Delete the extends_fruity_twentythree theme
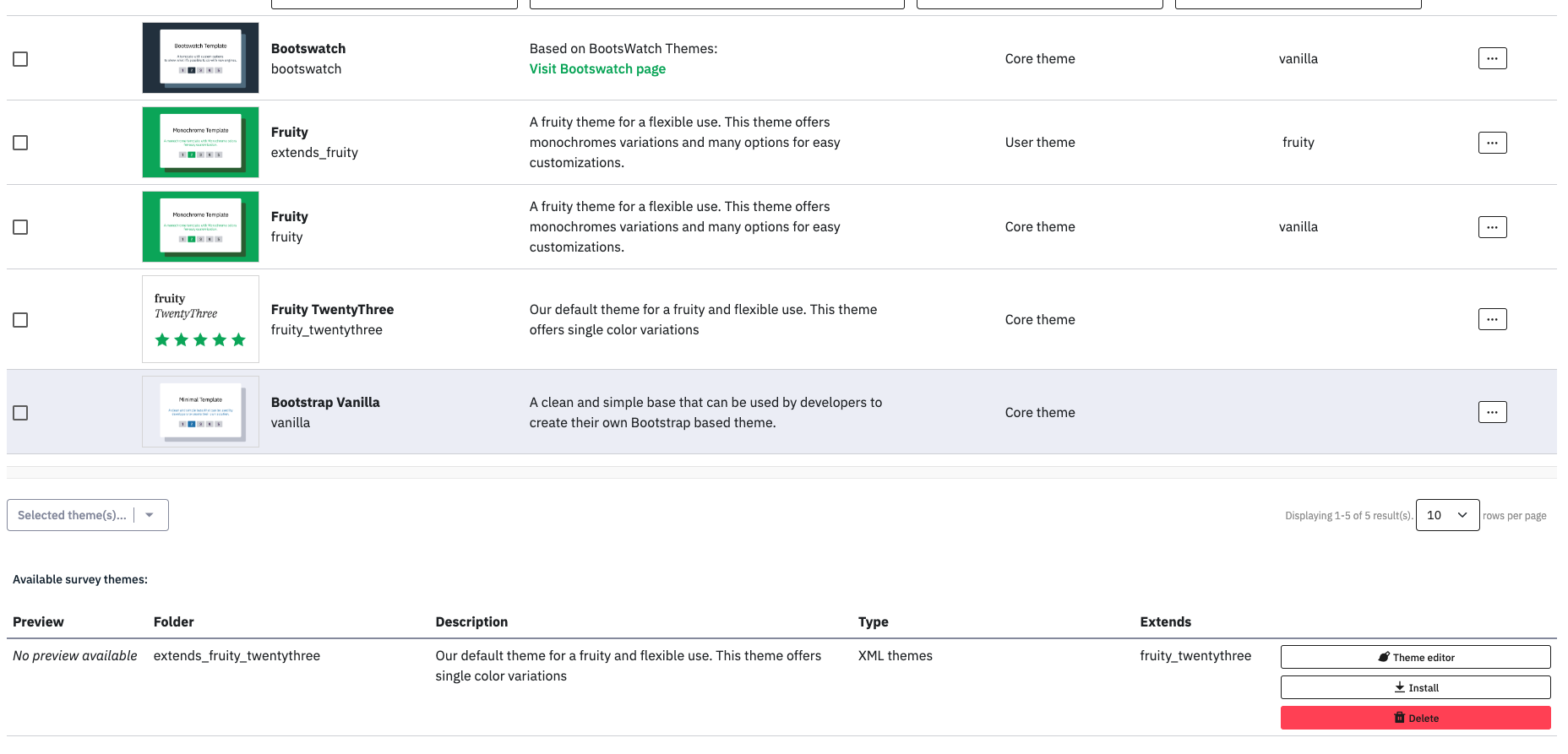This screenshot has width=1568, height=754. coord(1415,718)
